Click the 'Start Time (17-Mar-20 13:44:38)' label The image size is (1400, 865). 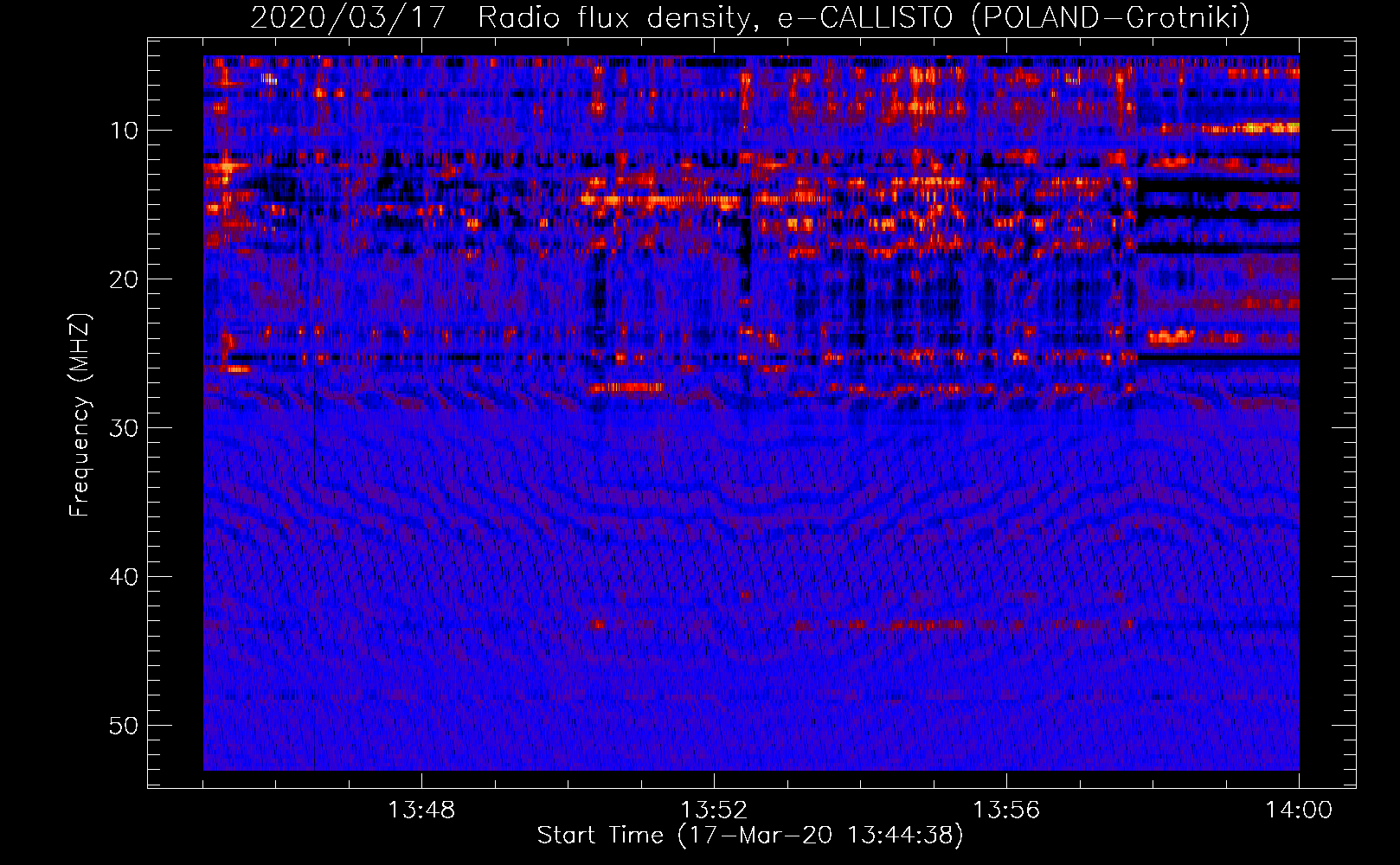tap(750, 836)
